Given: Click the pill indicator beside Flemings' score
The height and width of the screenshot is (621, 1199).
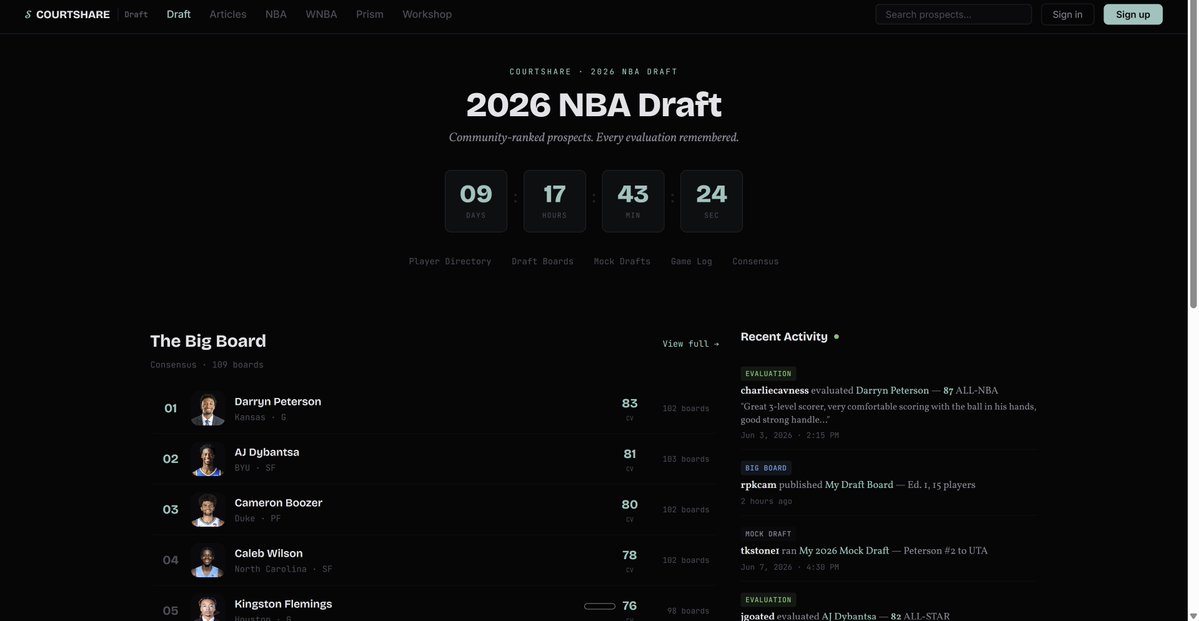Looking at the screenshot, I should click(600, 606).
